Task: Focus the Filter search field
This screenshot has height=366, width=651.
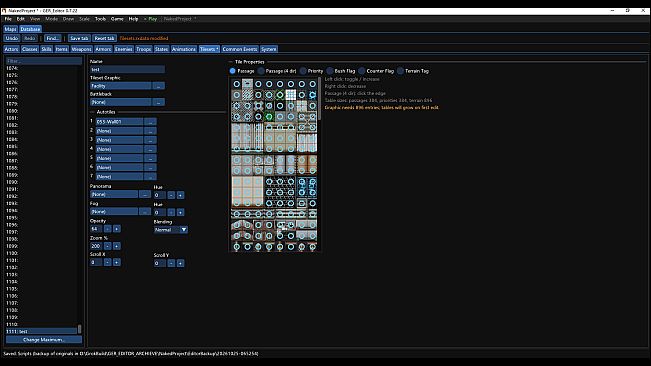Action: point(44,61)
